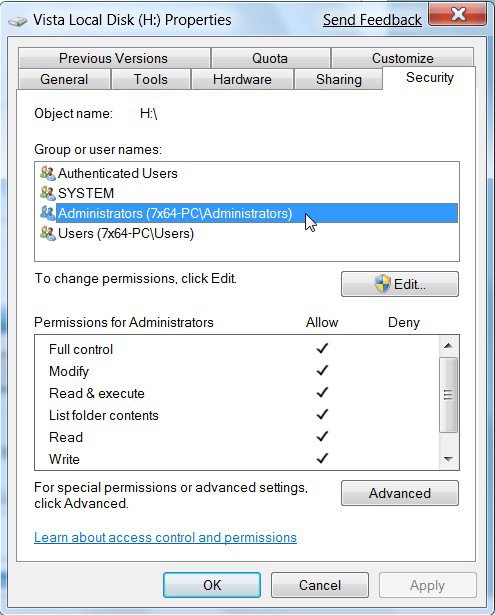This screenshot has height=615, width=495.
Task: Open Learn about access control link
Action: (165, 537)
